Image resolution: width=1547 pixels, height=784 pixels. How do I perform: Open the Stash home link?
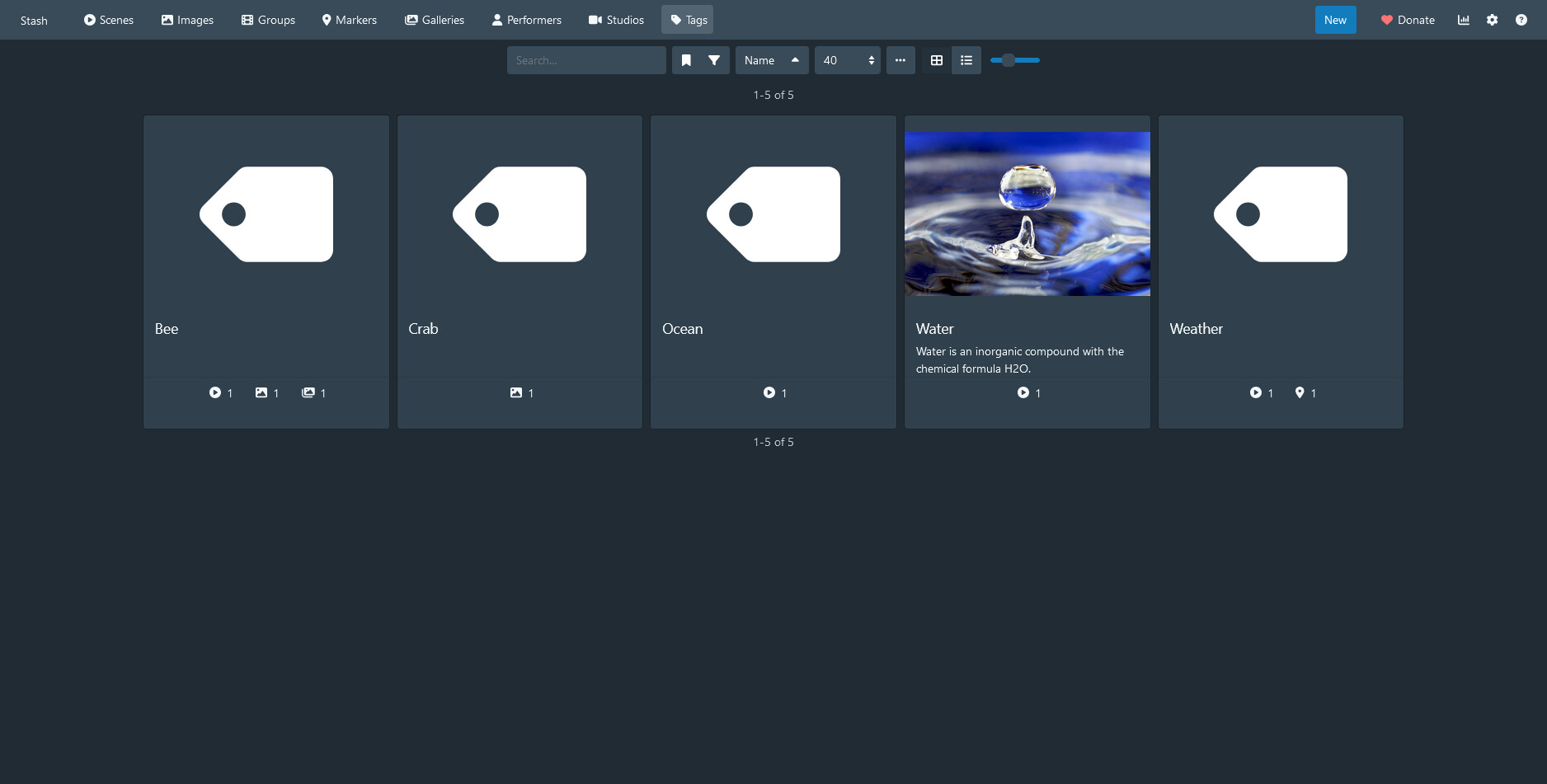click(x=34, y=20)
